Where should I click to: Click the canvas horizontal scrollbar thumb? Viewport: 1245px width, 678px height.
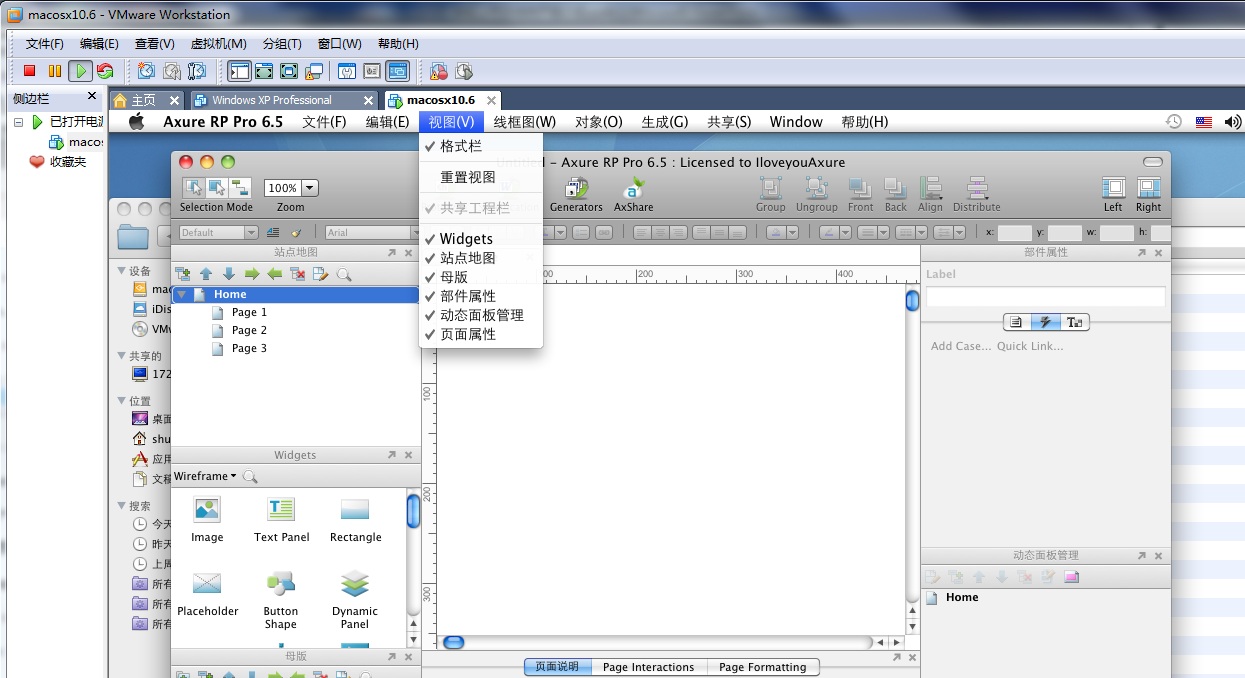pyautogui.click(x=453, y=642)
